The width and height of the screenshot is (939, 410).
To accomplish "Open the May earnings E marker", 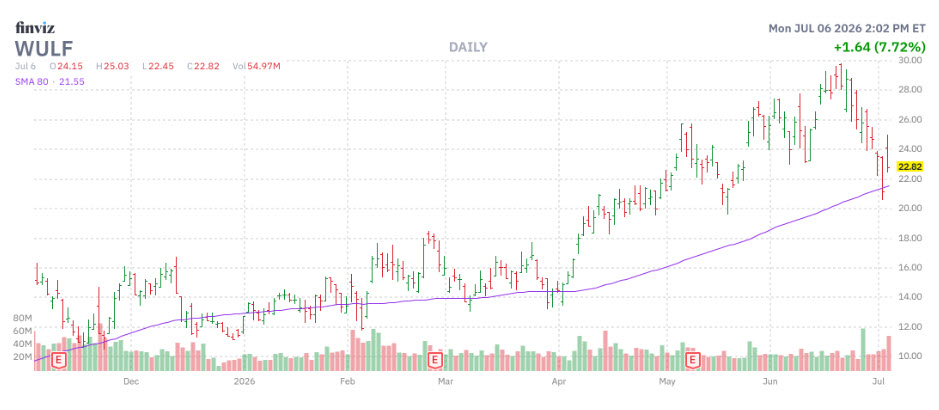I will click(693, 360).
